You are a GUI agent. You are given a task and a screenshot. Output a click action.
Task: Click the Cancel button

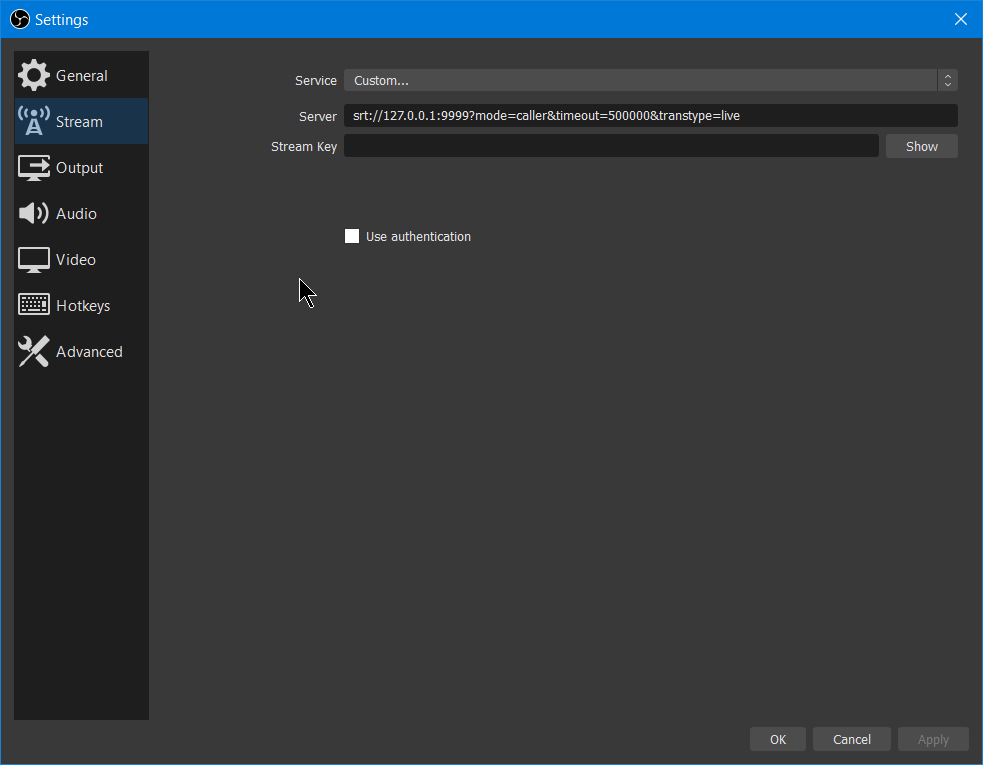(851, 739)
